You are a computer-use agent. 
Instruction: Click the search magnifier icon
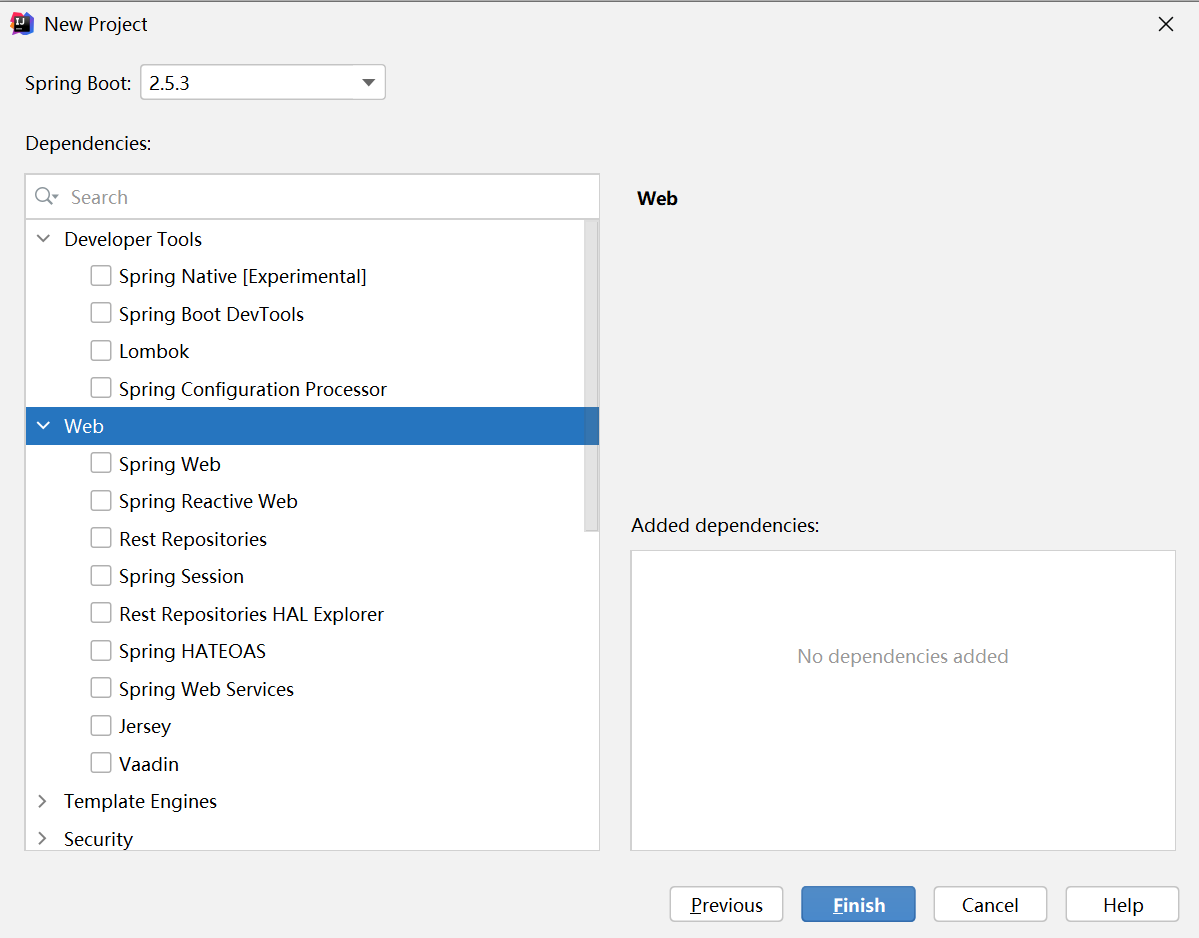(x=45, y=196)
